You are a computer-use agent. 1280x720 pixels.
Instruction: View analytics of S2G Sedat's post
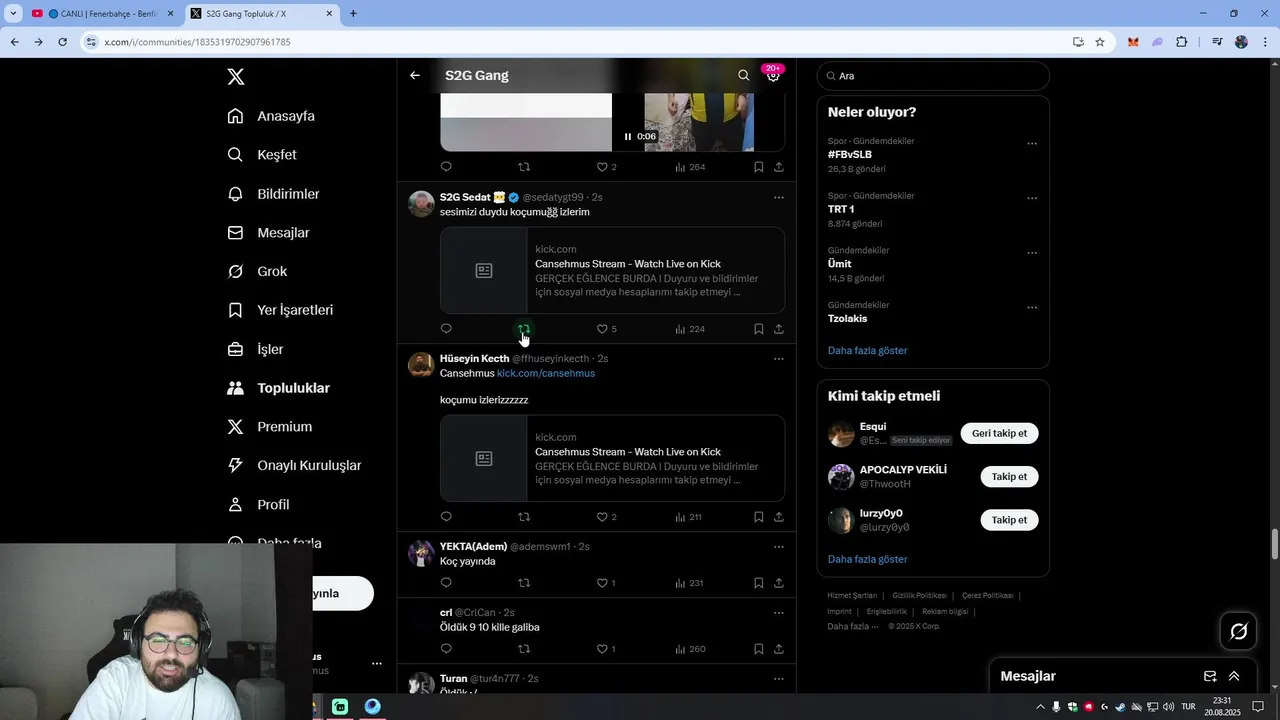click(690, 329)
